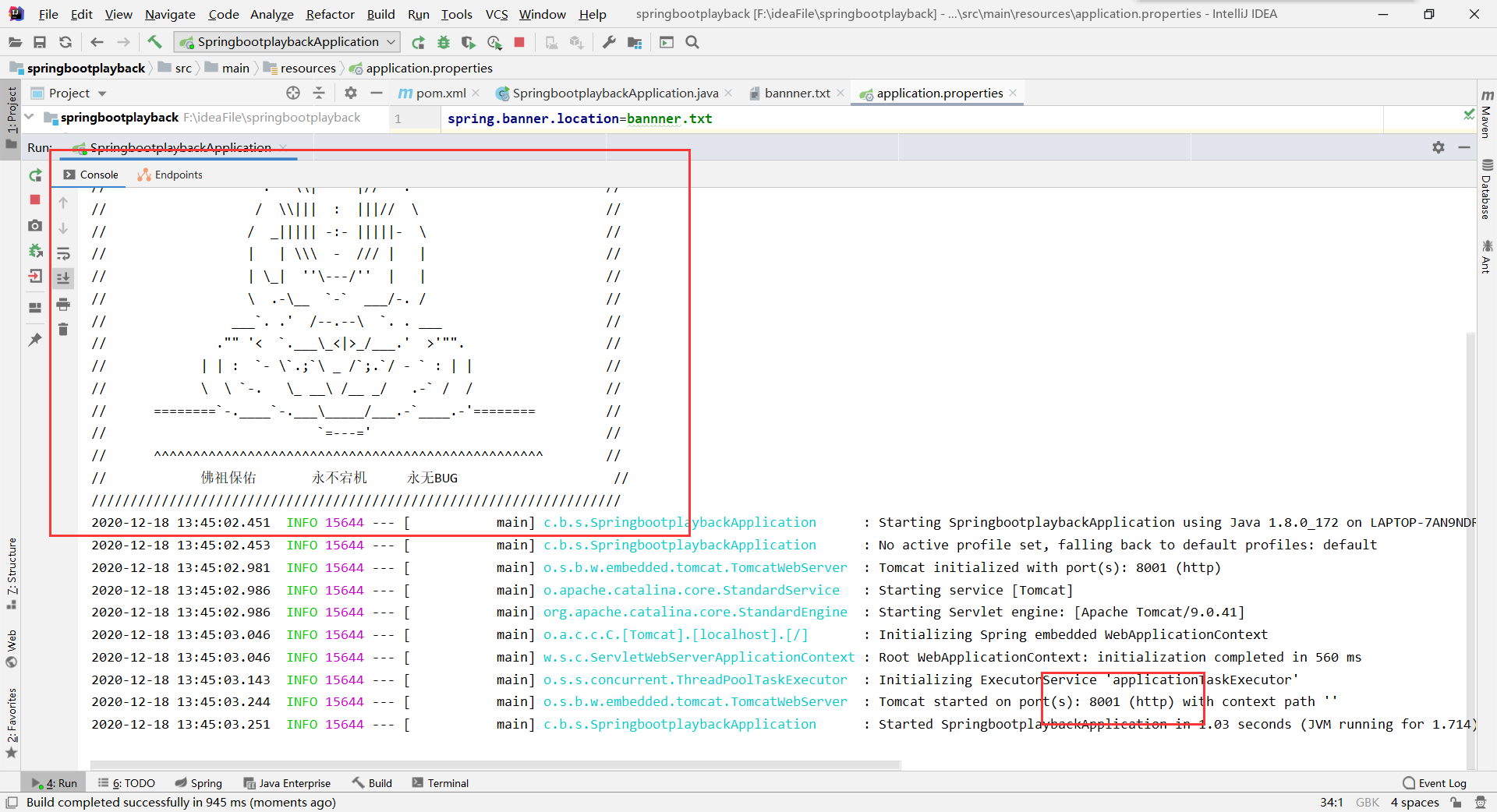Print the console output
The image size is (1497, 812).
coord(63,304)
